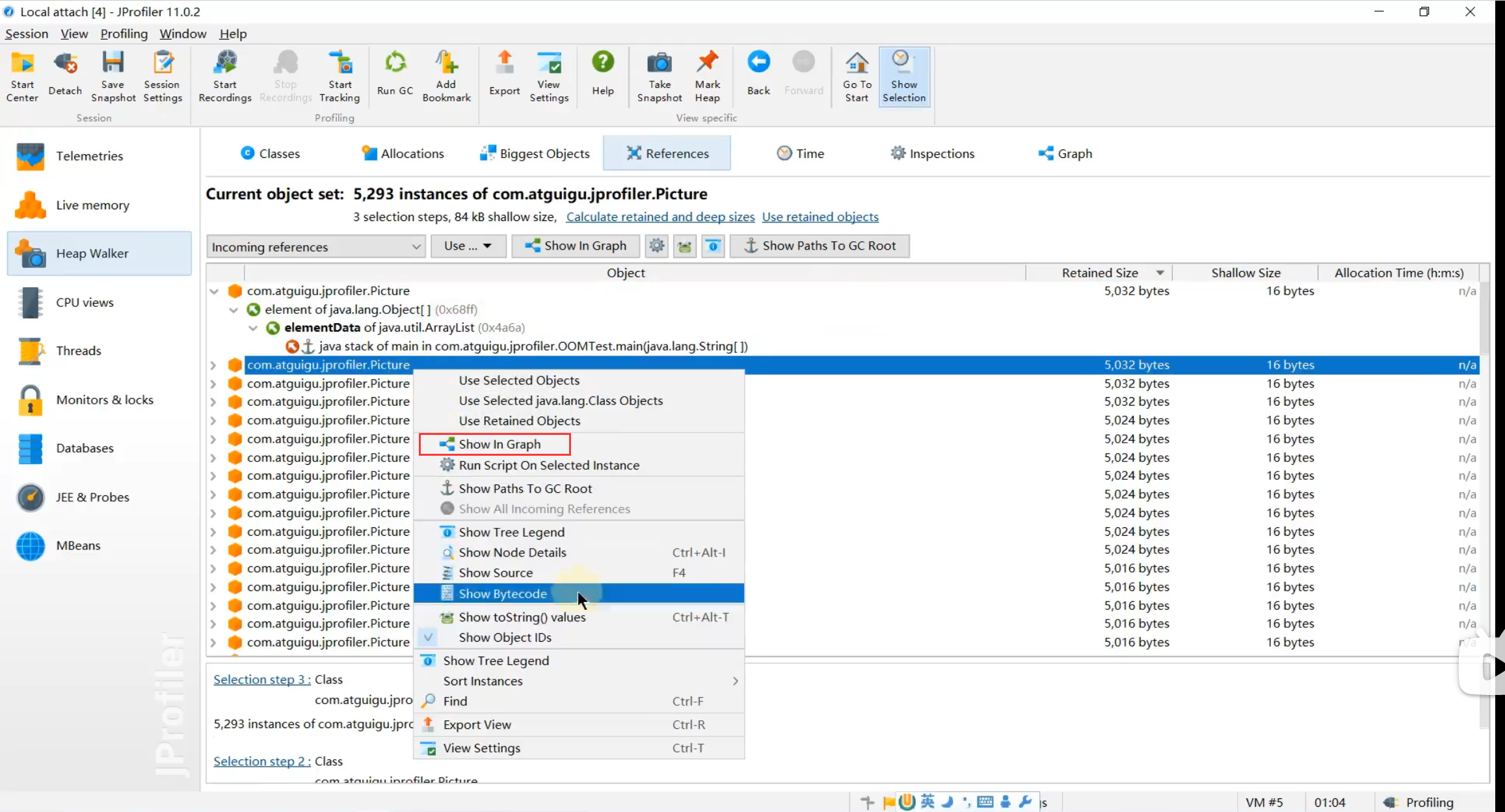Click the Take Snapshot camera icon
1505x812 pixels.
(659, 77)
